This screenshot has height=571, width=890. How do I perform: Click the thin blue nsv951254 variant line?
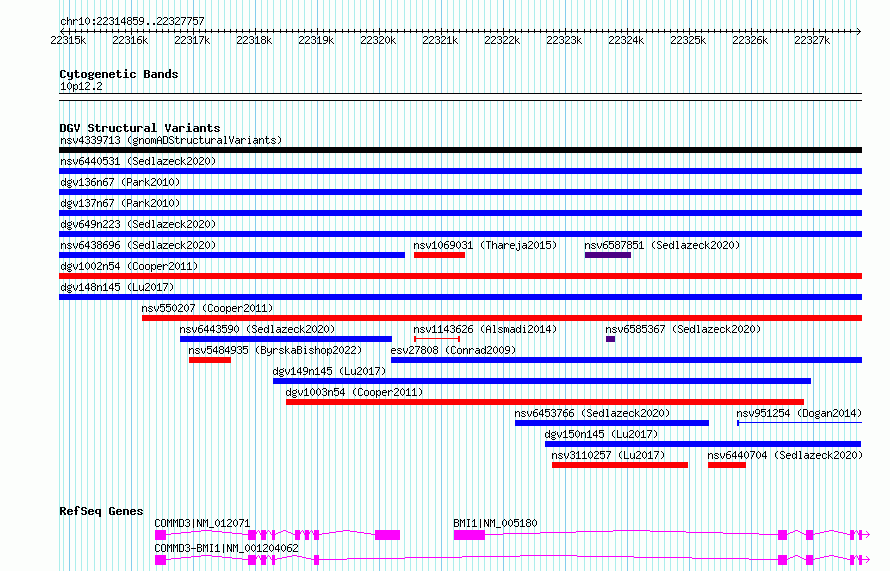coord(799,423)
